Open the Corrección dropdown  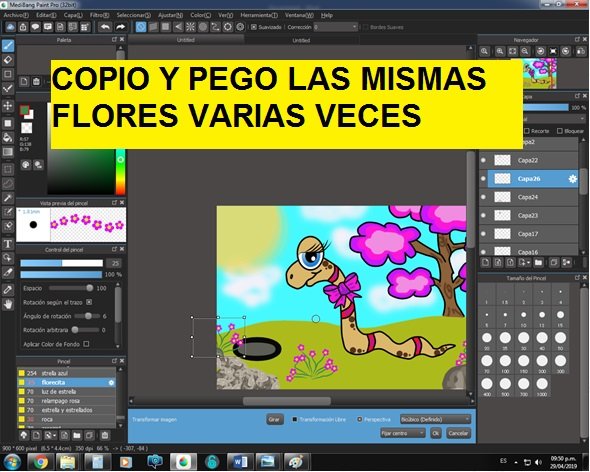[x=336, y=27]
